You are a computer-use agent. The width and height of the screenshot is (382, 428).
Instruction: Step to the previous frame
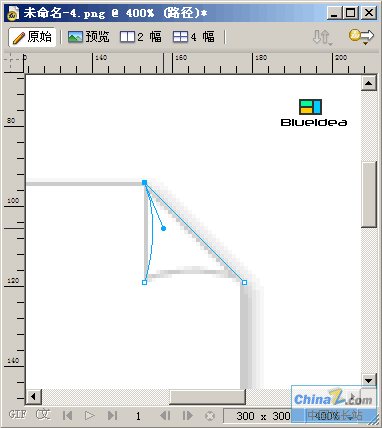click(x=165, y=416)
